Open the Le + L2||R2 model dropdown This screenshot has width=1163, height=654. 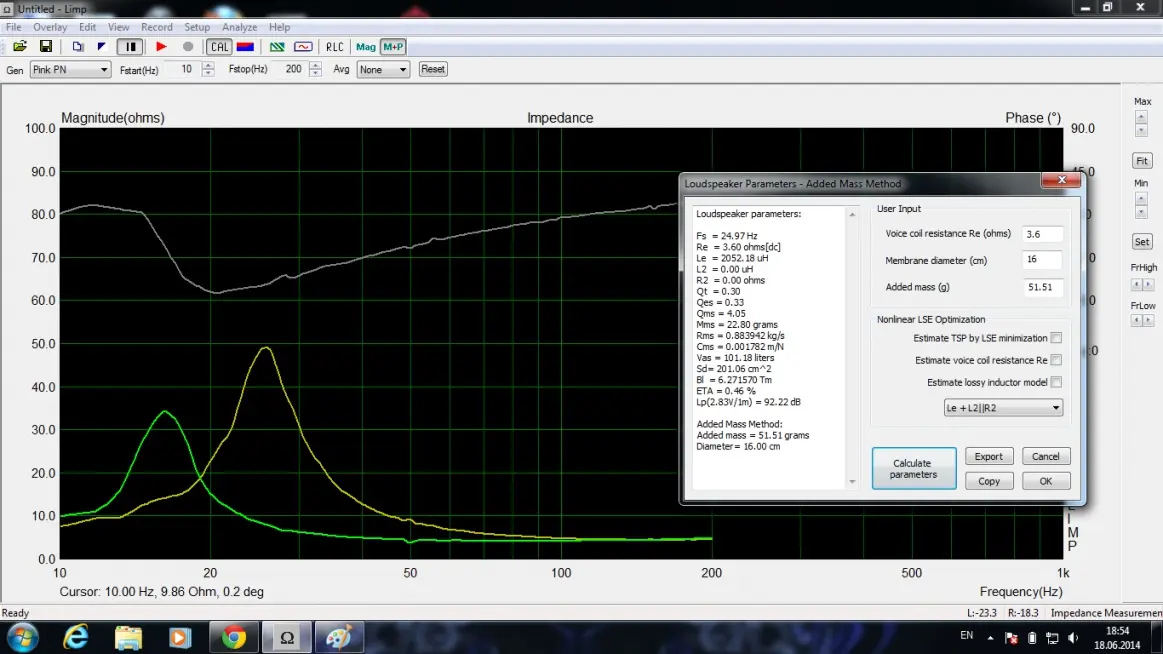tap(1002, 408)
